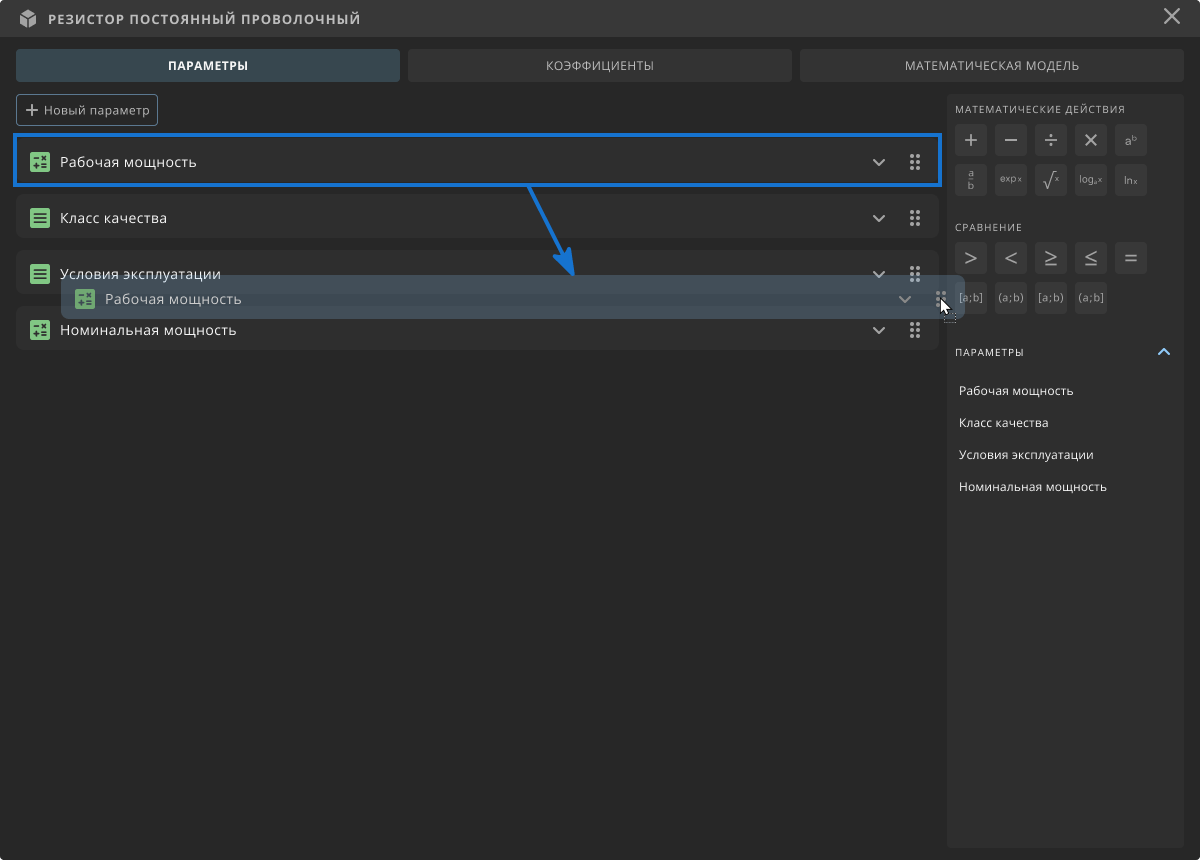Insert the log base a function
The width and height of the screenshot is (1200, 860).
pos(1091,180)
